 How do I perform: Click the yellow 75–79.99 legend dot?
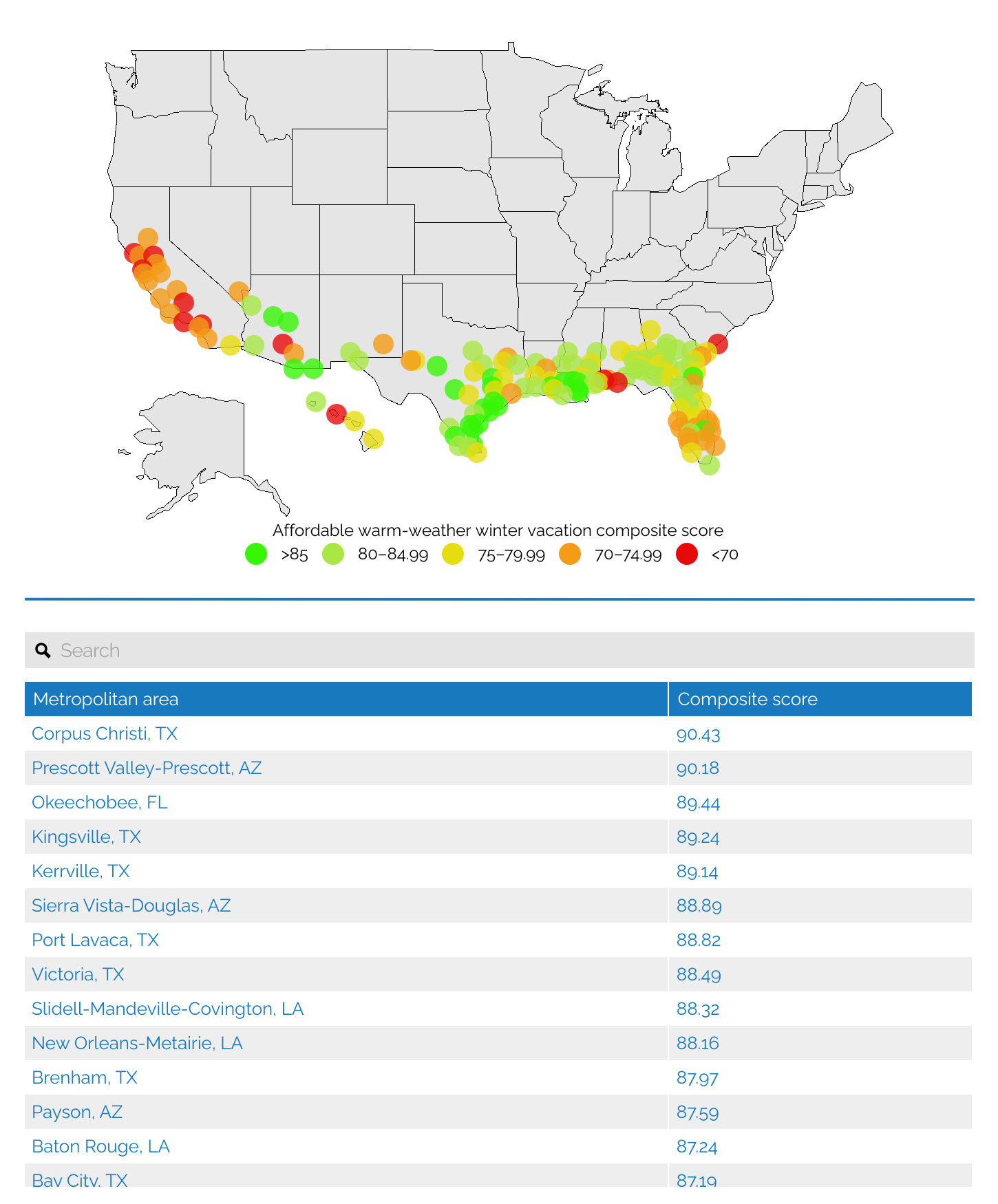click(x=453, y=554)
